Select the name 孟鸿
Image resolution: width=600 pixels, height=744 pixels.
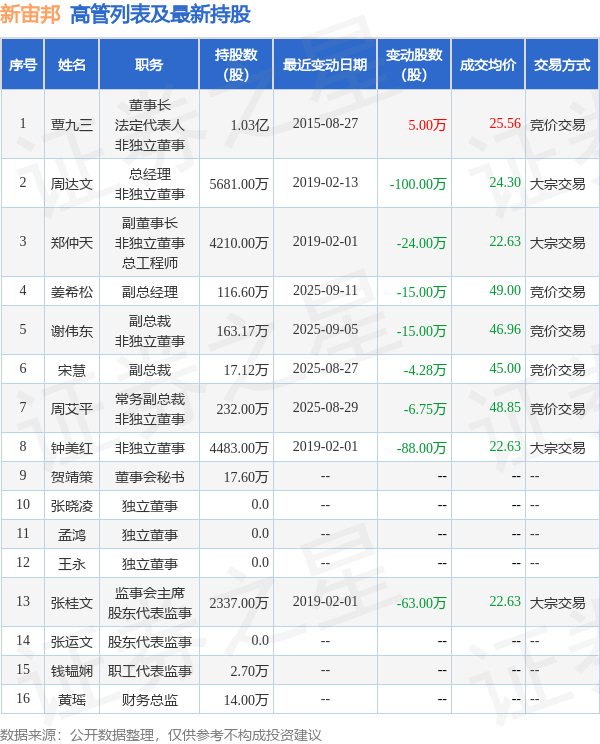click(72, 535)
